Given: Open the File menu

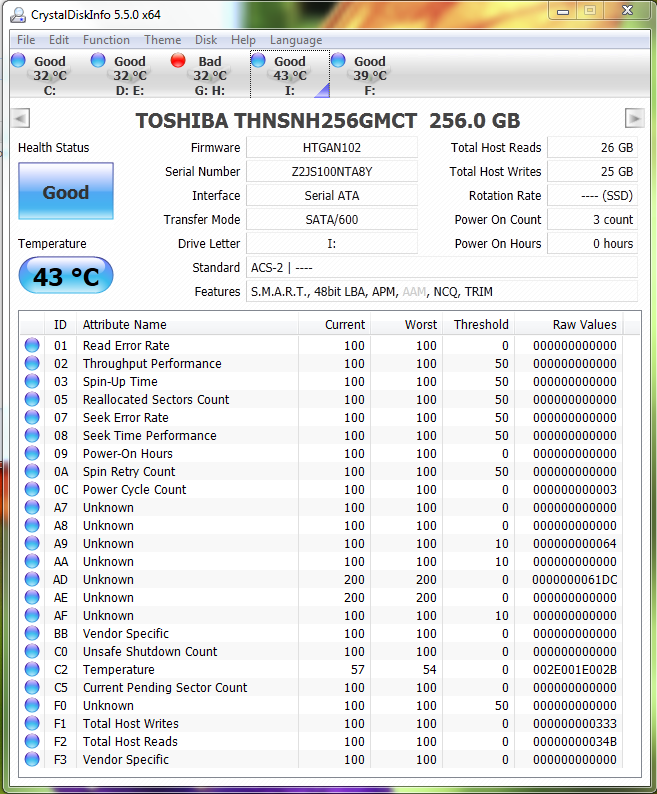Looking at the screenshot, I should [26, 40].
